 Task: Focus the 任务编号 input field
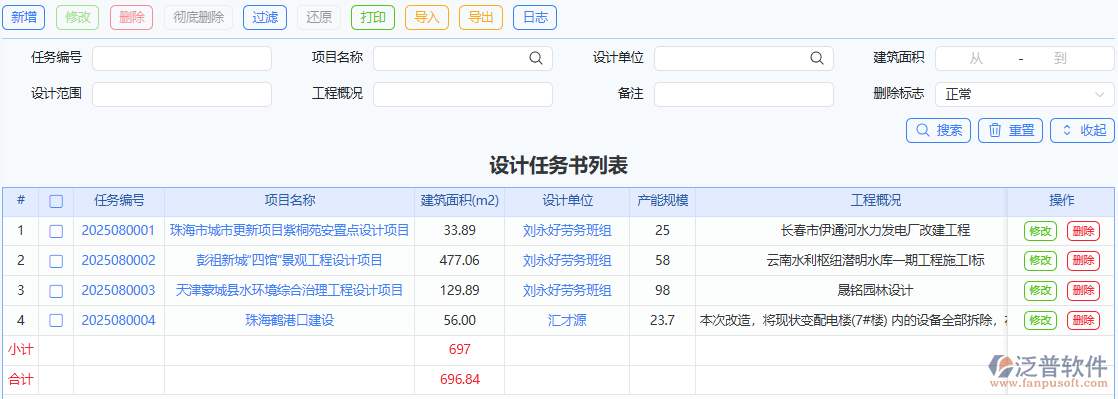(182, 58)
